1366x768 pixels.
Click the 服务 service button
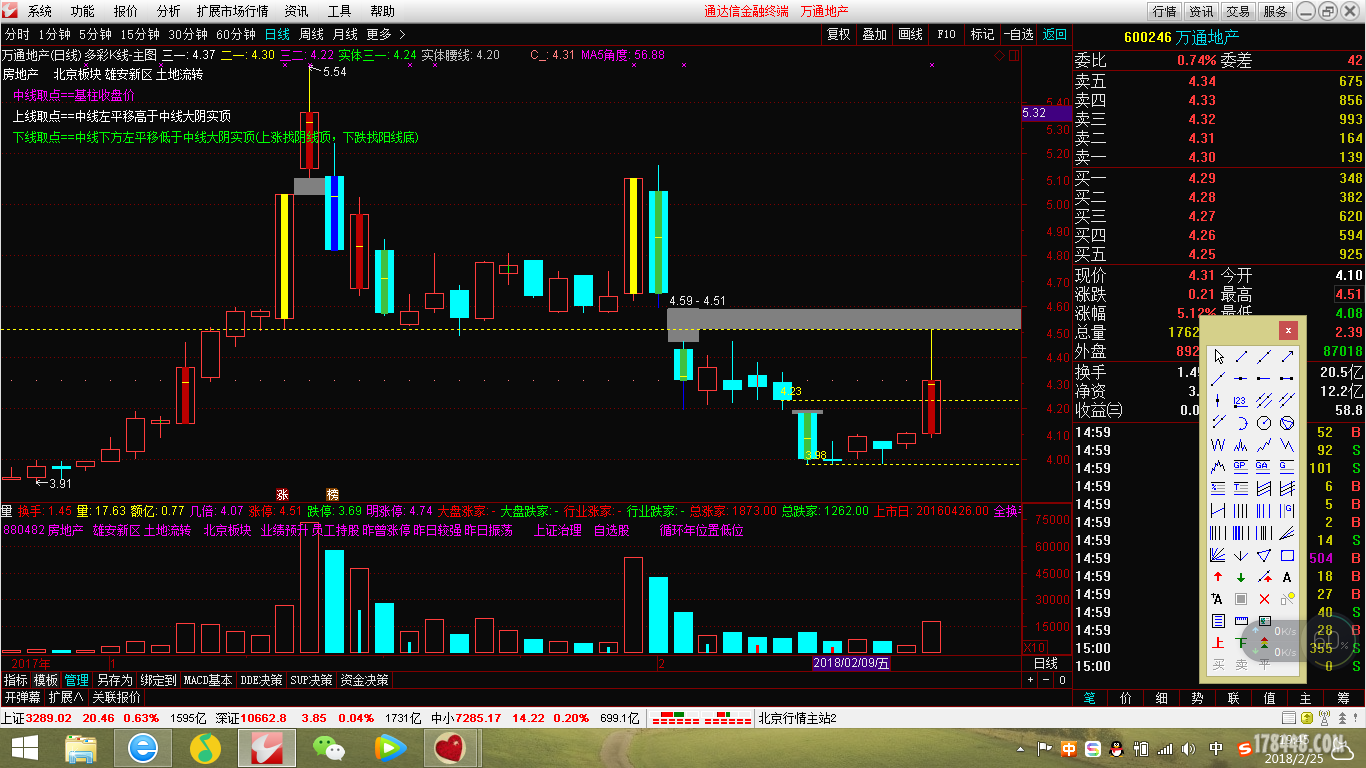coord(1275,11)
